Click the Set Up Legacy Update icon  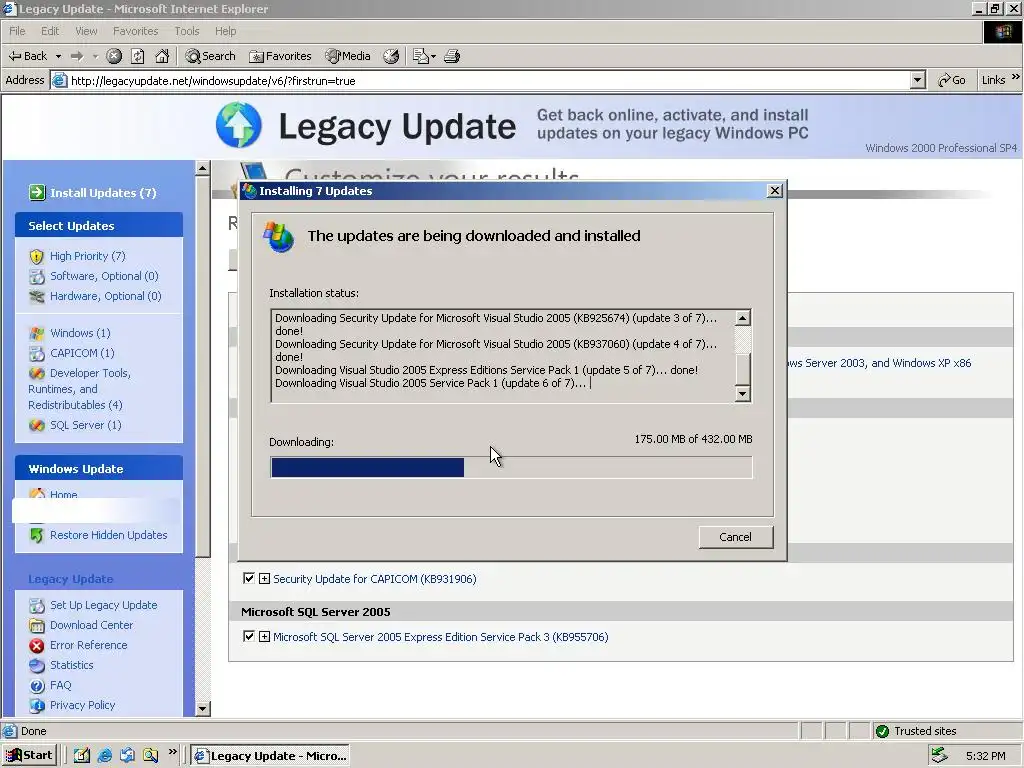(x=37, y=605)
